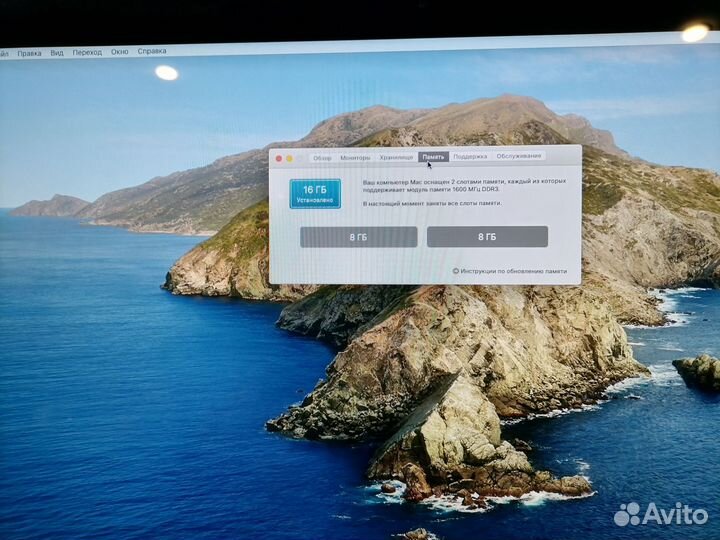
Task: Open the Окно menu
Action: coord(119,52)
